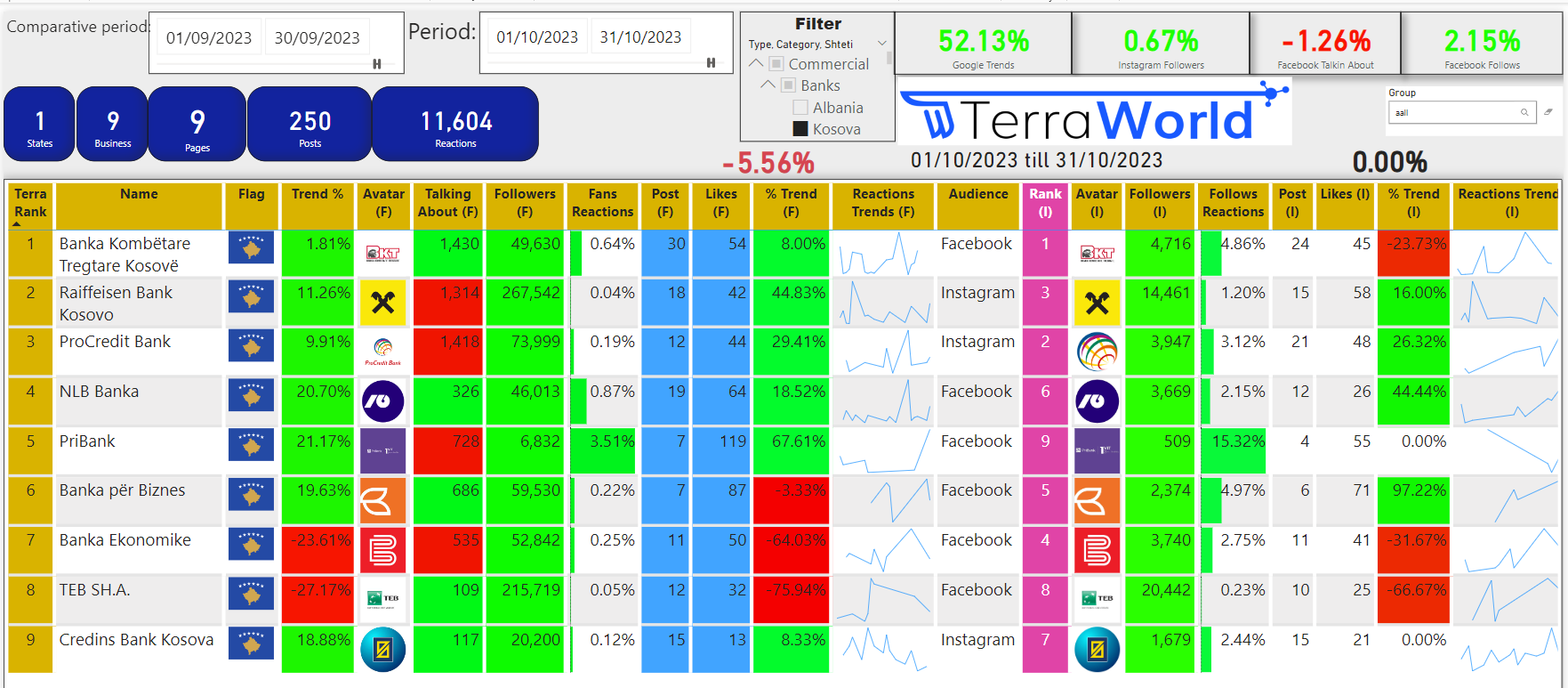The width and height of the screenshot is (1568, 688).
Task: Click TEB logo in Avatar (F) column
Action: point(383,599)
